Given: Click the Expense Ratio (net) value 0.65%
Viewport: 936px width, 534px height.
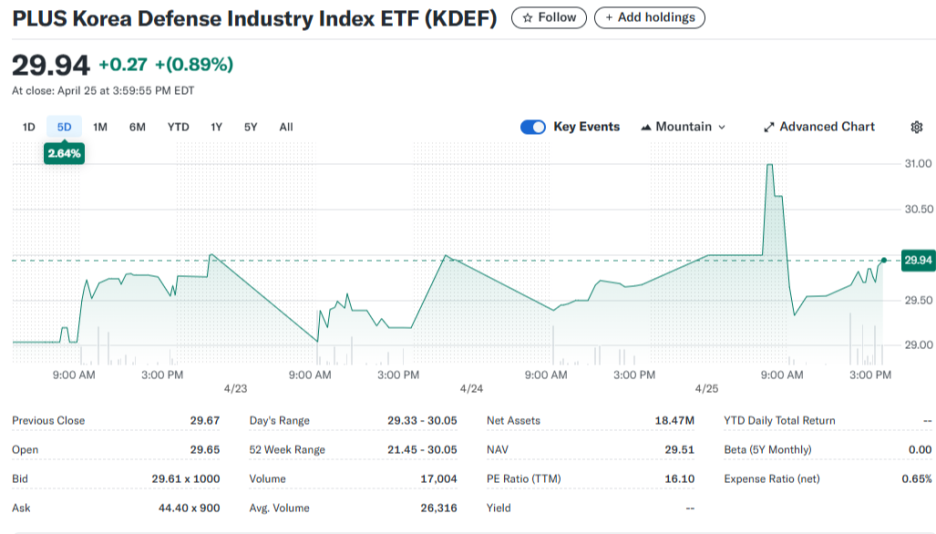Looking at the screenshot, I should pyautogui.click(x=916, y=479).
